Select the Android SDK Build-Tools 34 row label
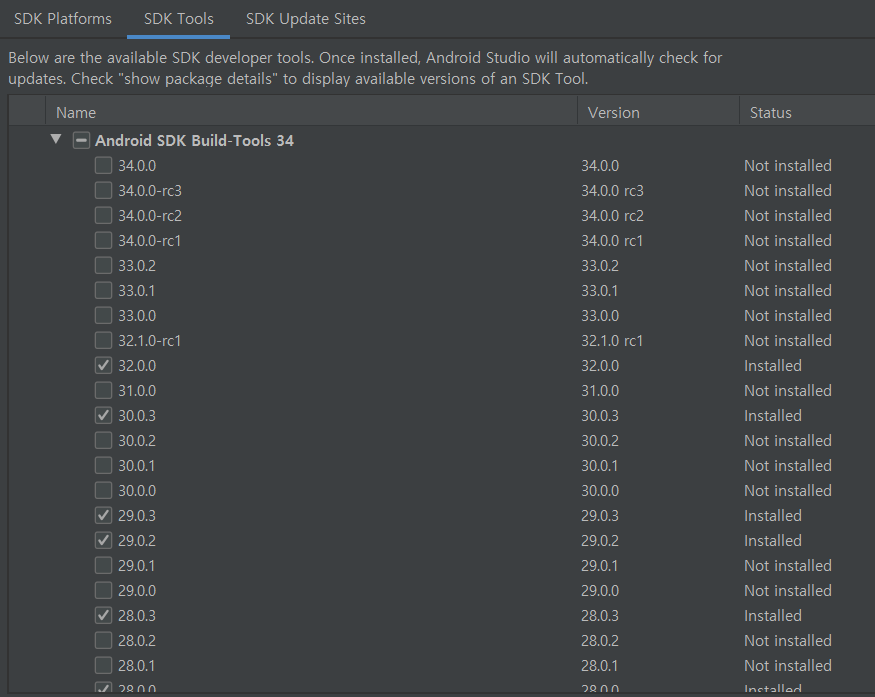This screenshot has width=875, height=697. point(194,141)
